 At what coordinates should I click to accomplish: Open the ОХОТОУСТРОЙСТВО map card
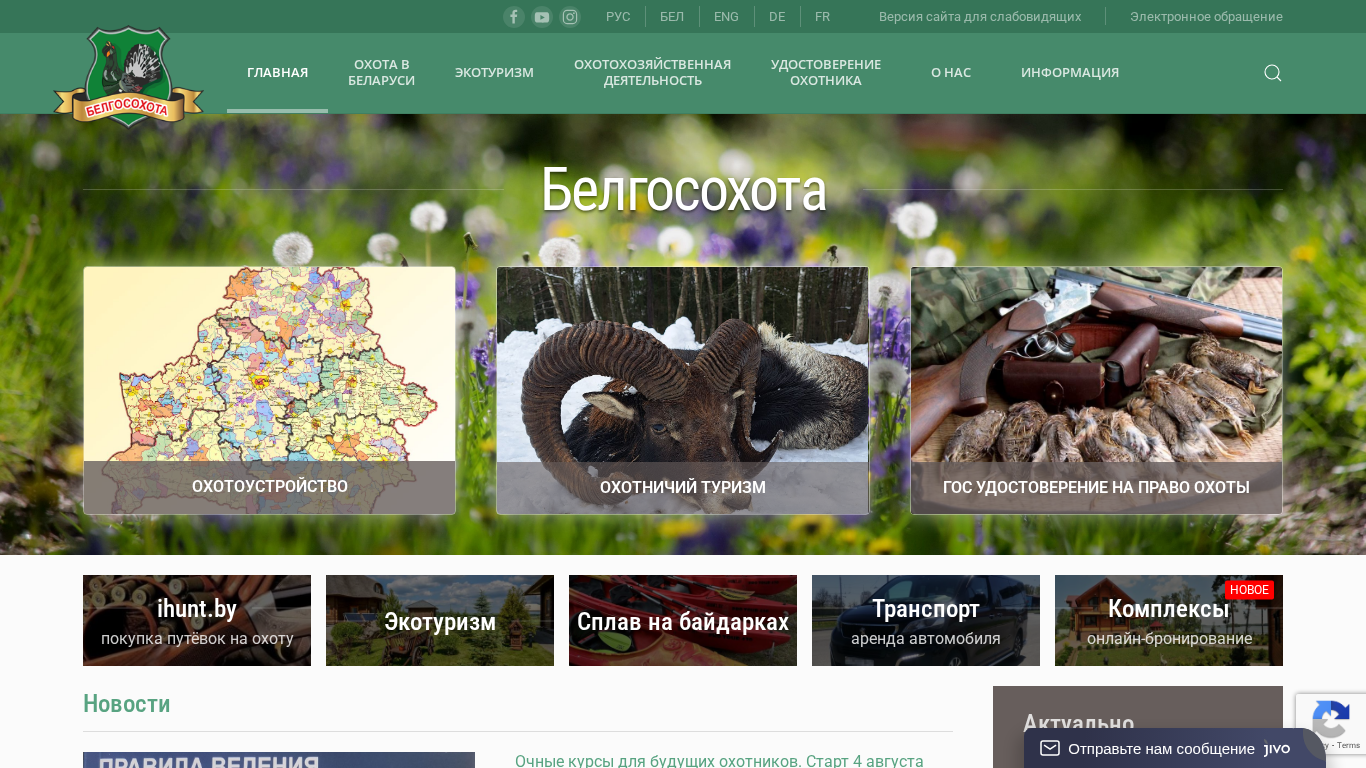pyautogui.click(x=269, y=391)
